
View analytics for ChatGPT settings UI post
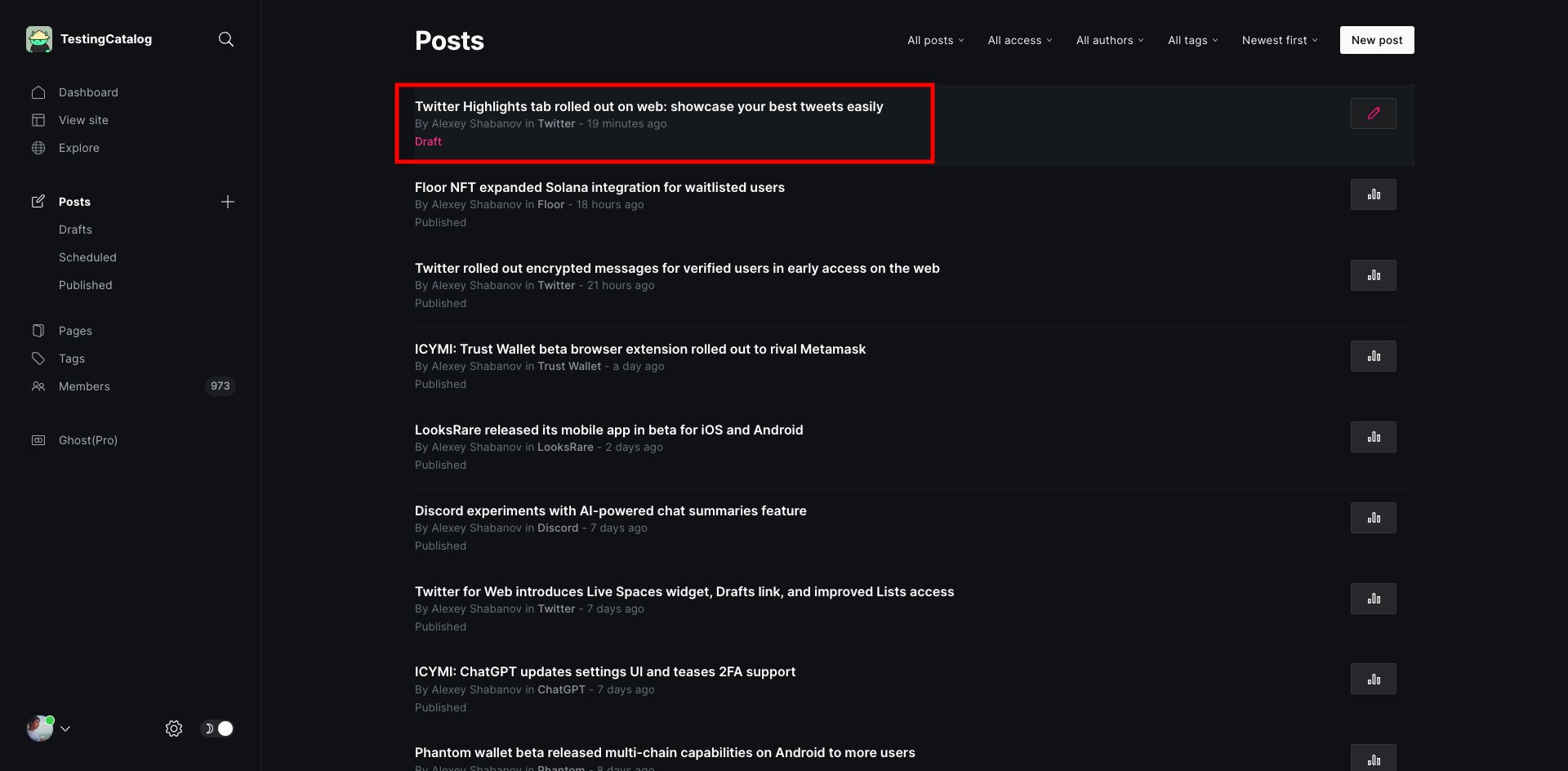coord(1374,679)
